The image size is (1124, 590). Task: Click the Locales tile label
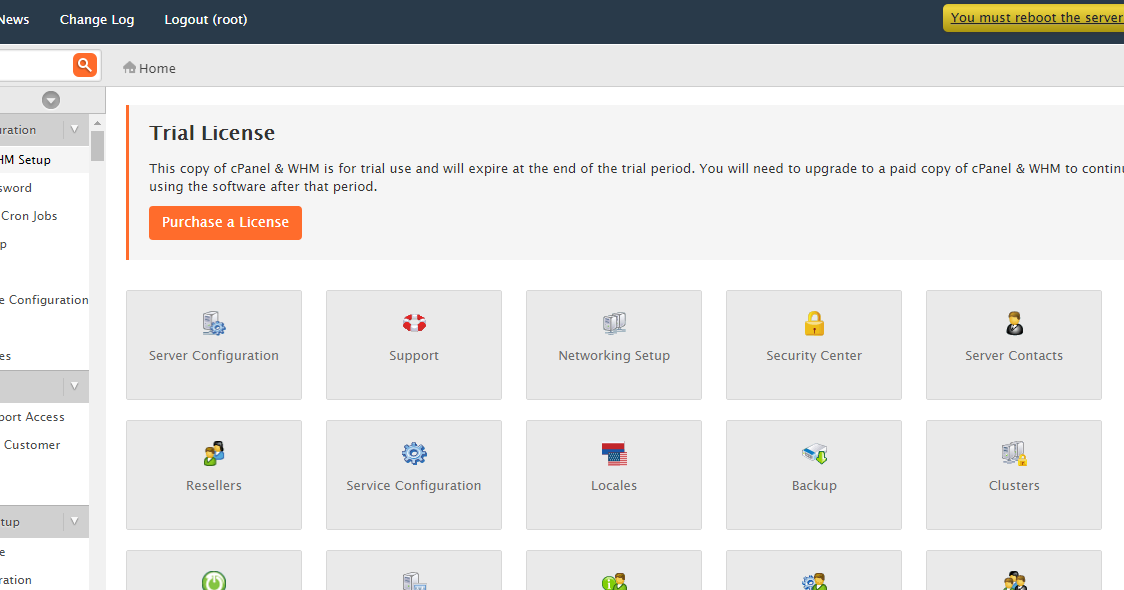614,485
